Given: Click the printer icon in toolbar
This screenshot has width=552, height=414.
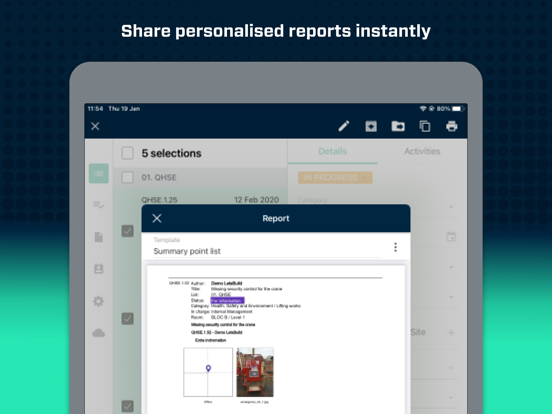Looking at the screenshot, I should [x=452, y=126].
